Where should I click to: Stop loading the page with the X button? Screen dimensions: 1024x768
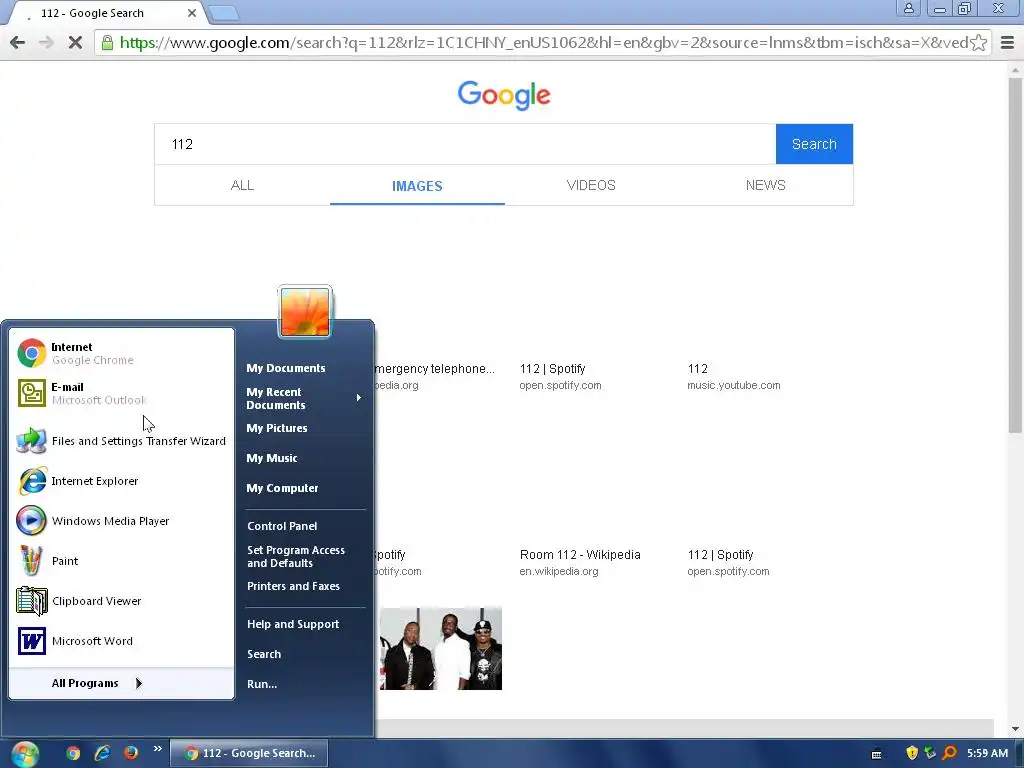point(75,43)
